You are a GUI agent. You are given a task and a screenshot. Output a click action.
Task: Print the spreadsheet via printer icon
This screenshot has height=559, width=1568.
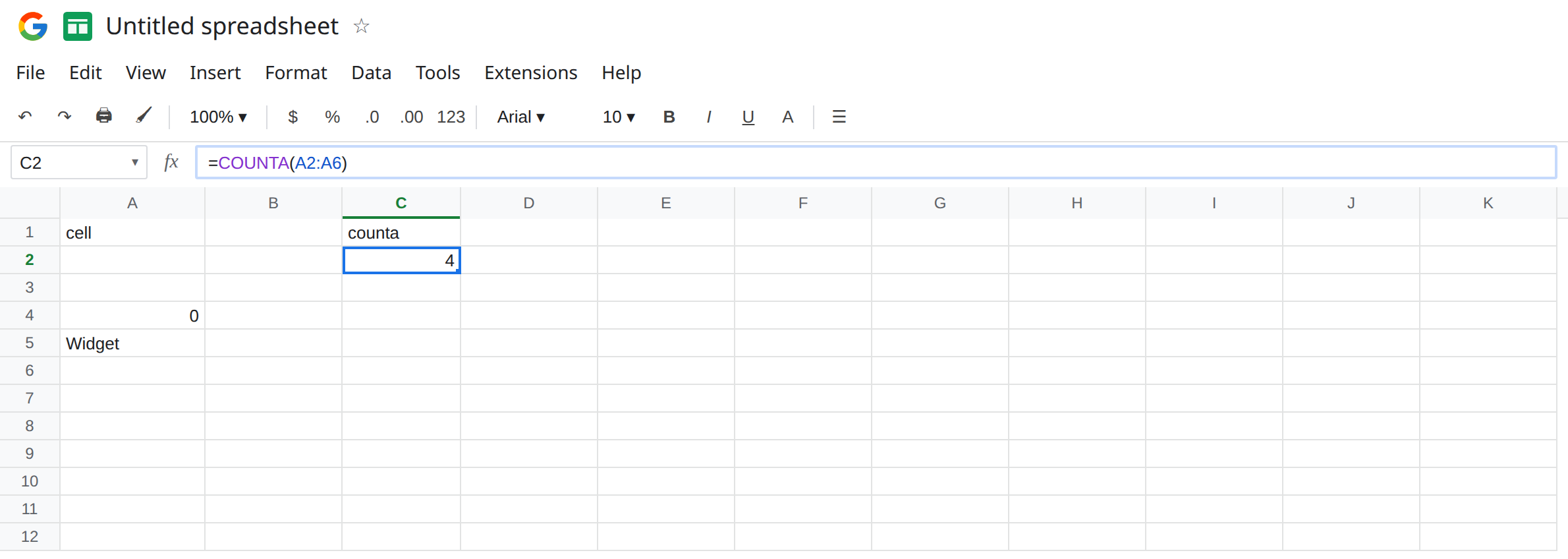[x=103, y=116]
